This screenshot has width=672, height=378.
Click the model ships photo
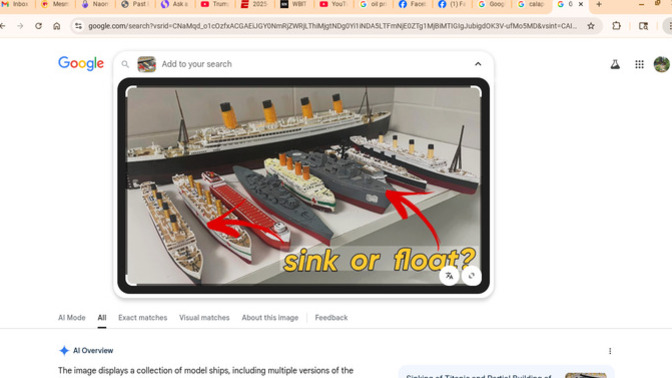(x=303, y=185)
